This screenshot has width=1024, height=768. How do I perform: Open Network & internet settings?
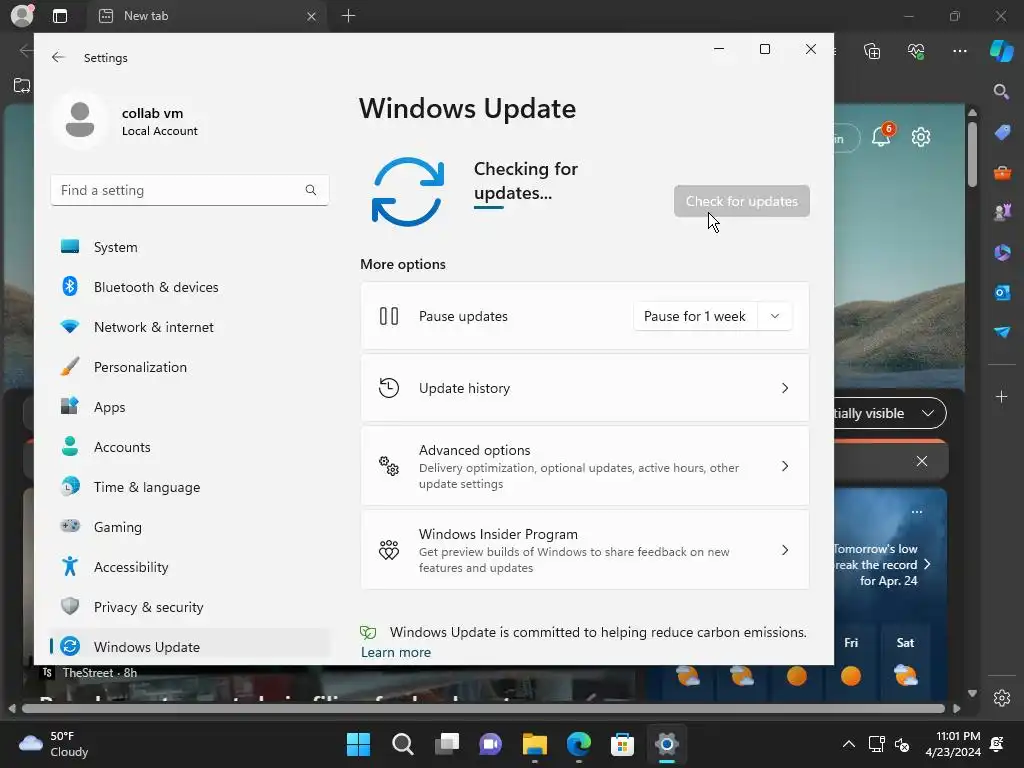click(189, 327)
